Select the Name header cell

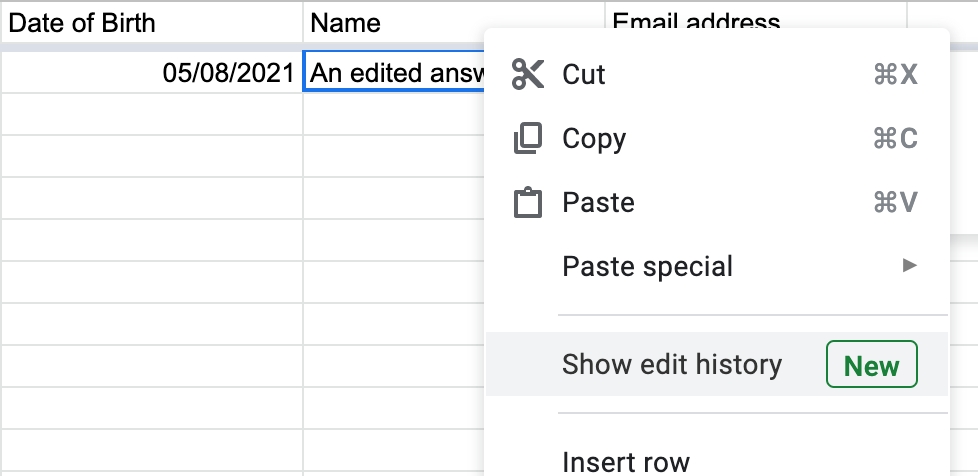pos(452,22)
